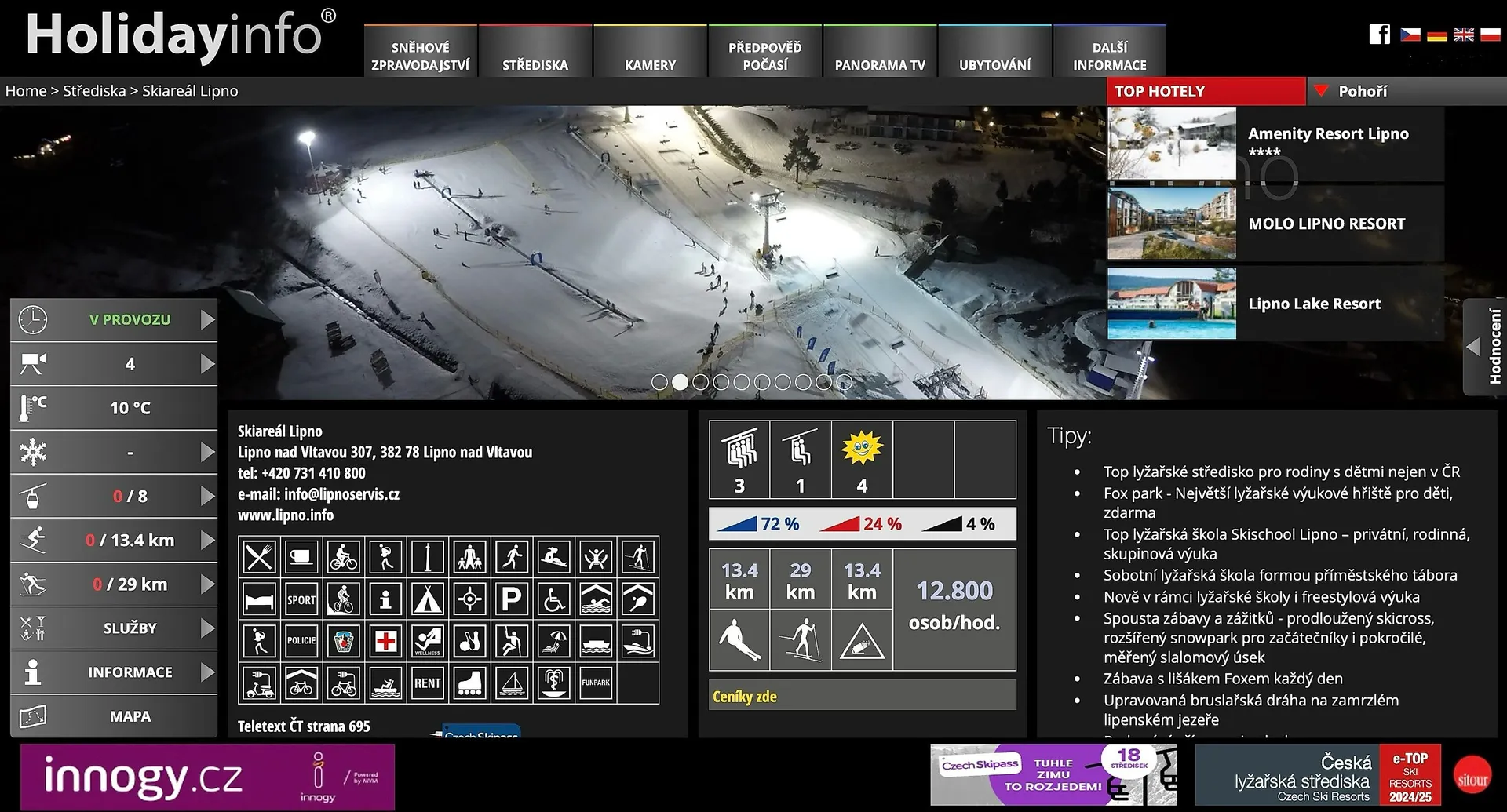Select the last carousel slide dot
This screenshot has width=1507, height=812.
(x=844, y=382)
